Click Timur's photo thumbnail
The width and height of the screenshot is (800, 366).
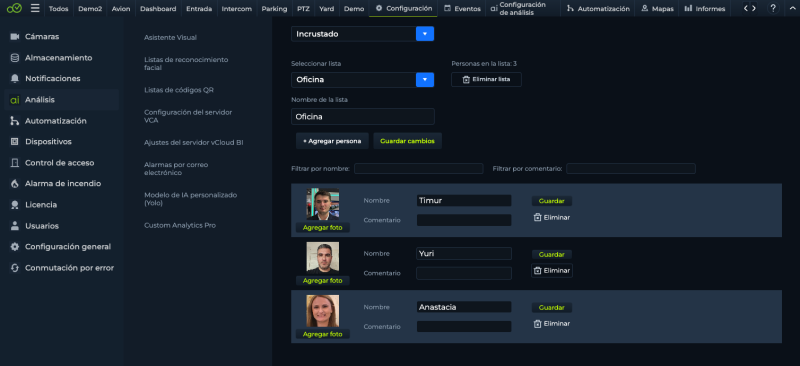[x=322, y=204]
